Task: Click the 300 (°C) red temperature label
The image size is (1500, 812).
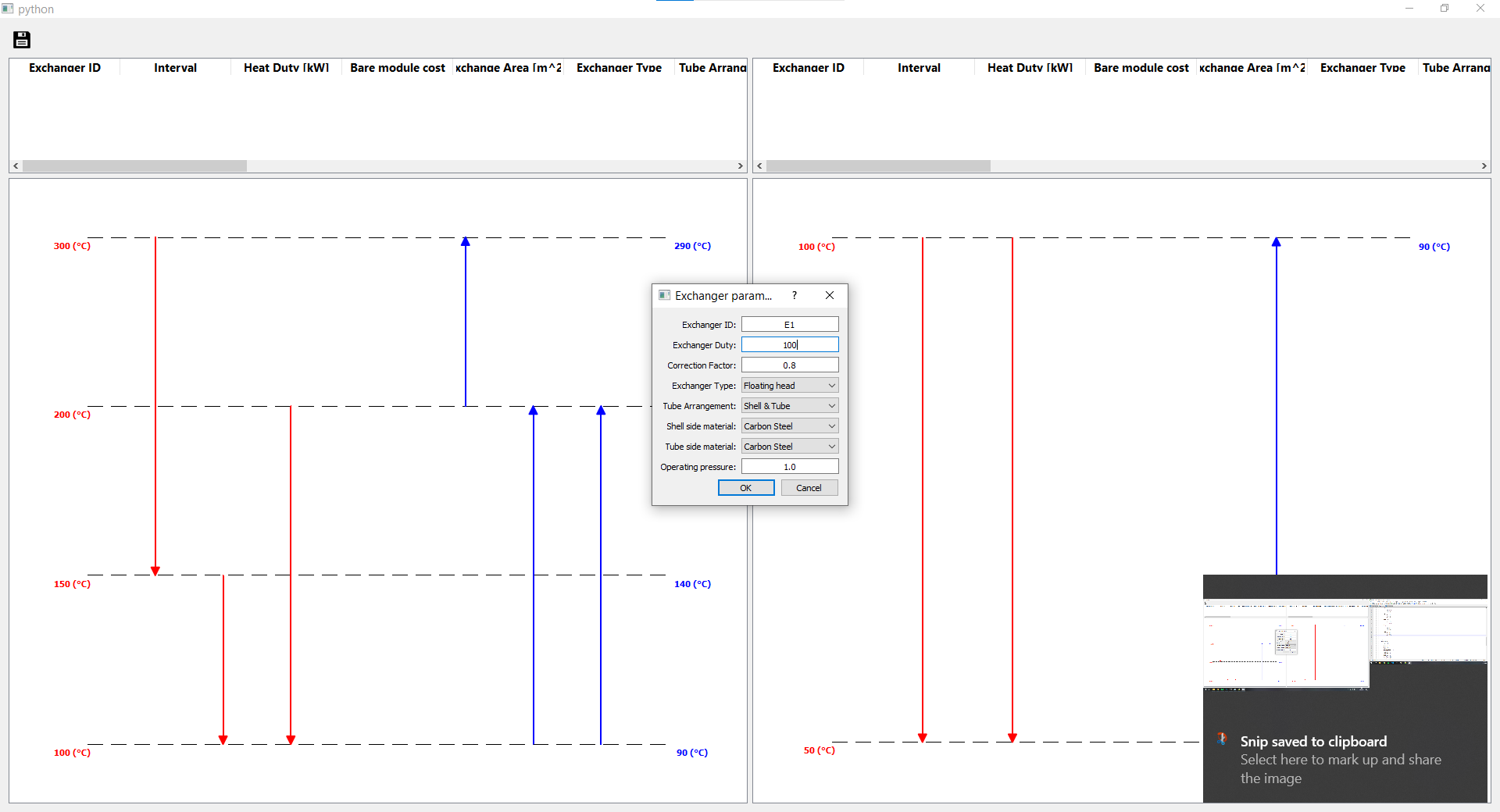Action: [x=72, y=246]
